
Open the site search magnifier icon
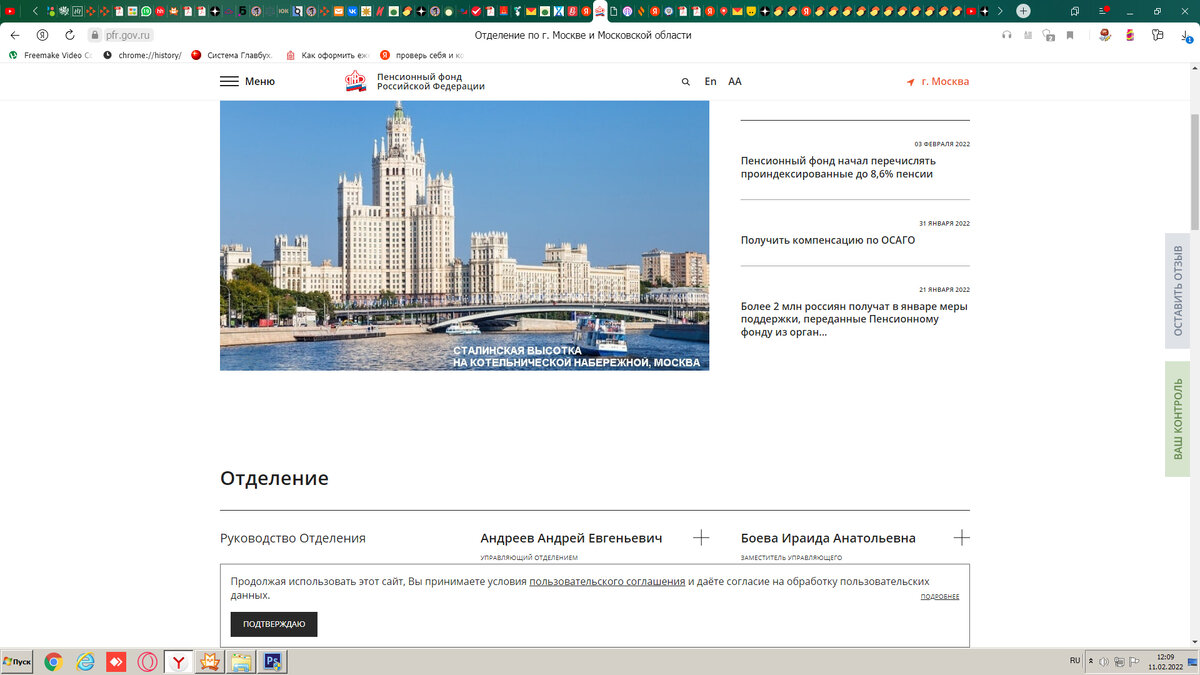pyautogui.click(x=686, y=81)
